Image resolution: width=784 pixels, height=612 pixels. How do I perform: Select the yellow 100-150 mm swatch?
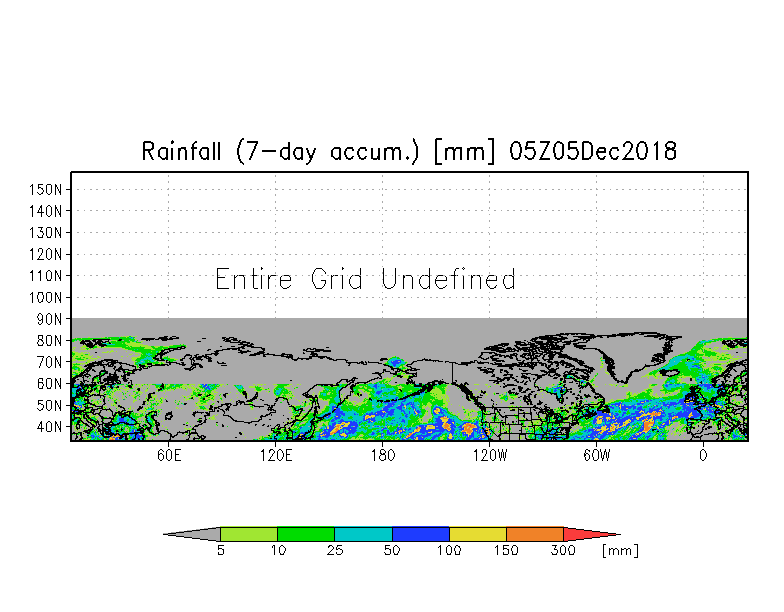click(478, 534)
